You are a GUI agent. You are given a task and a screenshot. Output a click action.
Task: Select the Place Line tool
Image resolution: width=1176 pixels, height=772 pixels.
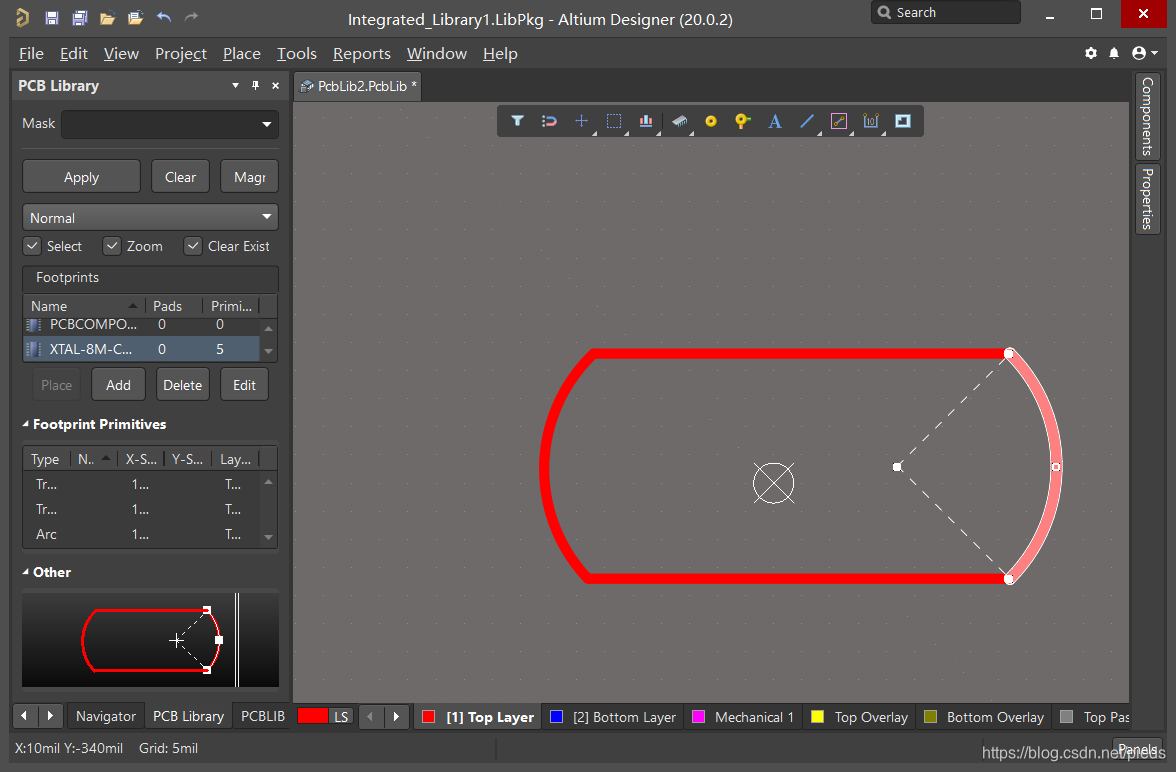tap(807, 121)
